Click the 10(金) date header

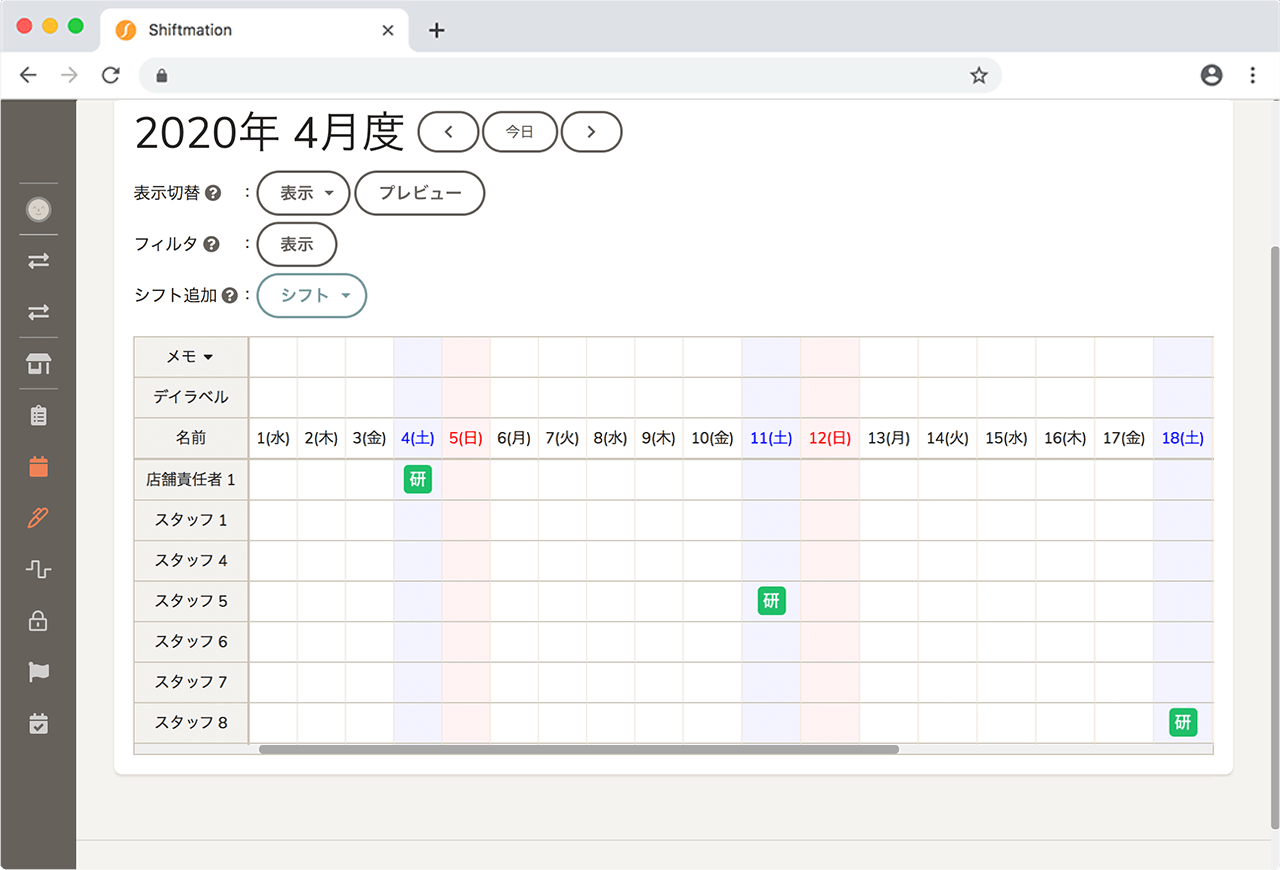pos(712,438)
